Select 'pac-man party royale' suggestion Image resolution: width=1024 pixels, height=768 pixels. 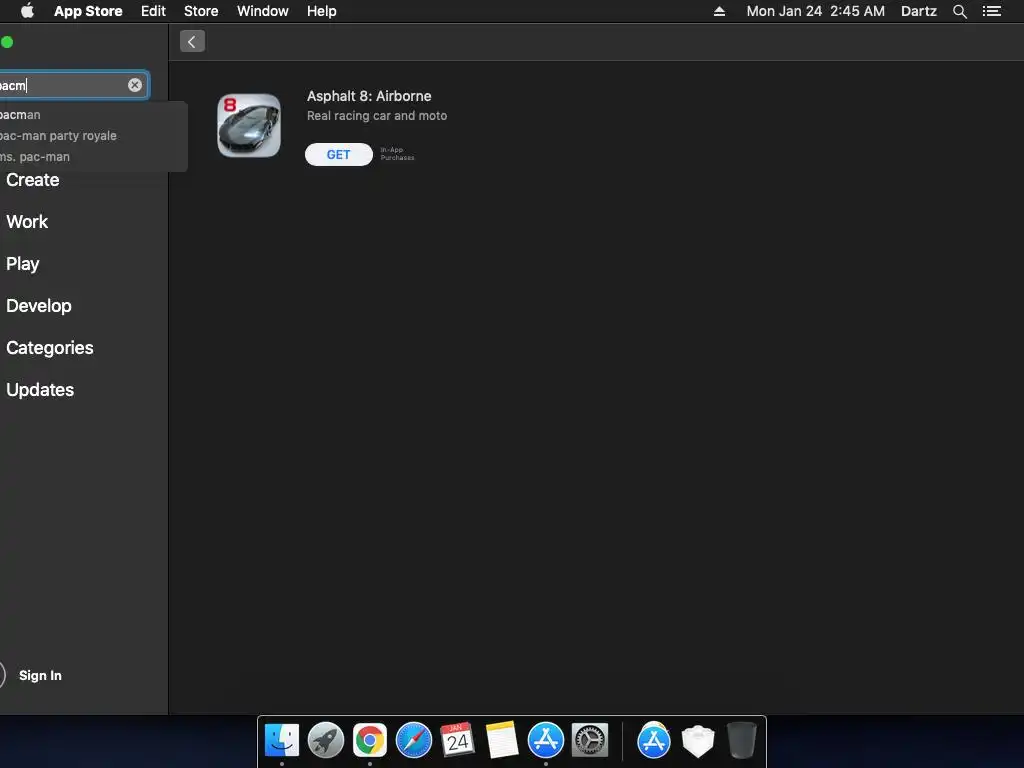coord(58,136)
